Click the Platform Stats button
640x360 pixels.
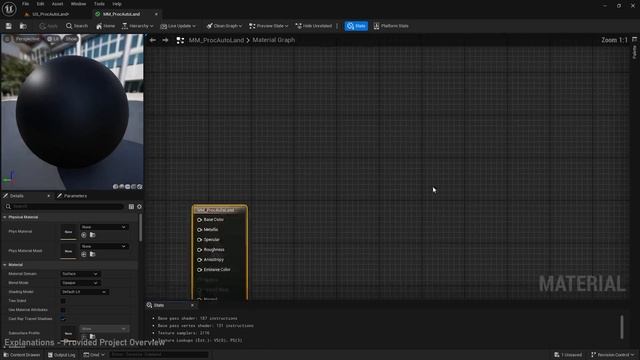pyautogui.click(x=391, y=26)
